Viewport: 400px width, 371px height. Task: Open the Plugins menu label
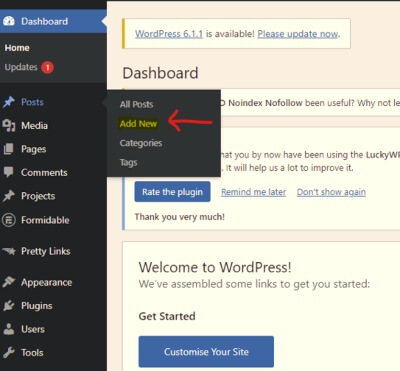[37, 306]
